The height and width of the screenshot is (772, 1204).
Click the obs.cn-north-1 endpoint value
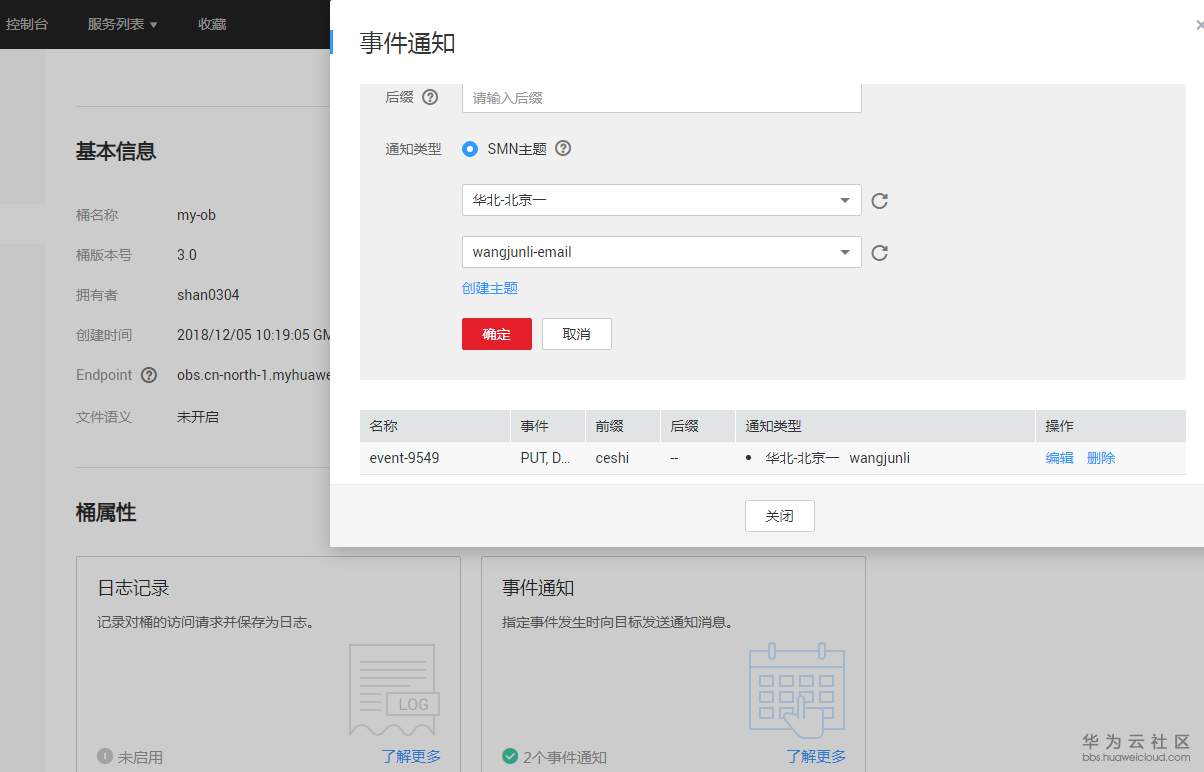(x=253, y=375)
